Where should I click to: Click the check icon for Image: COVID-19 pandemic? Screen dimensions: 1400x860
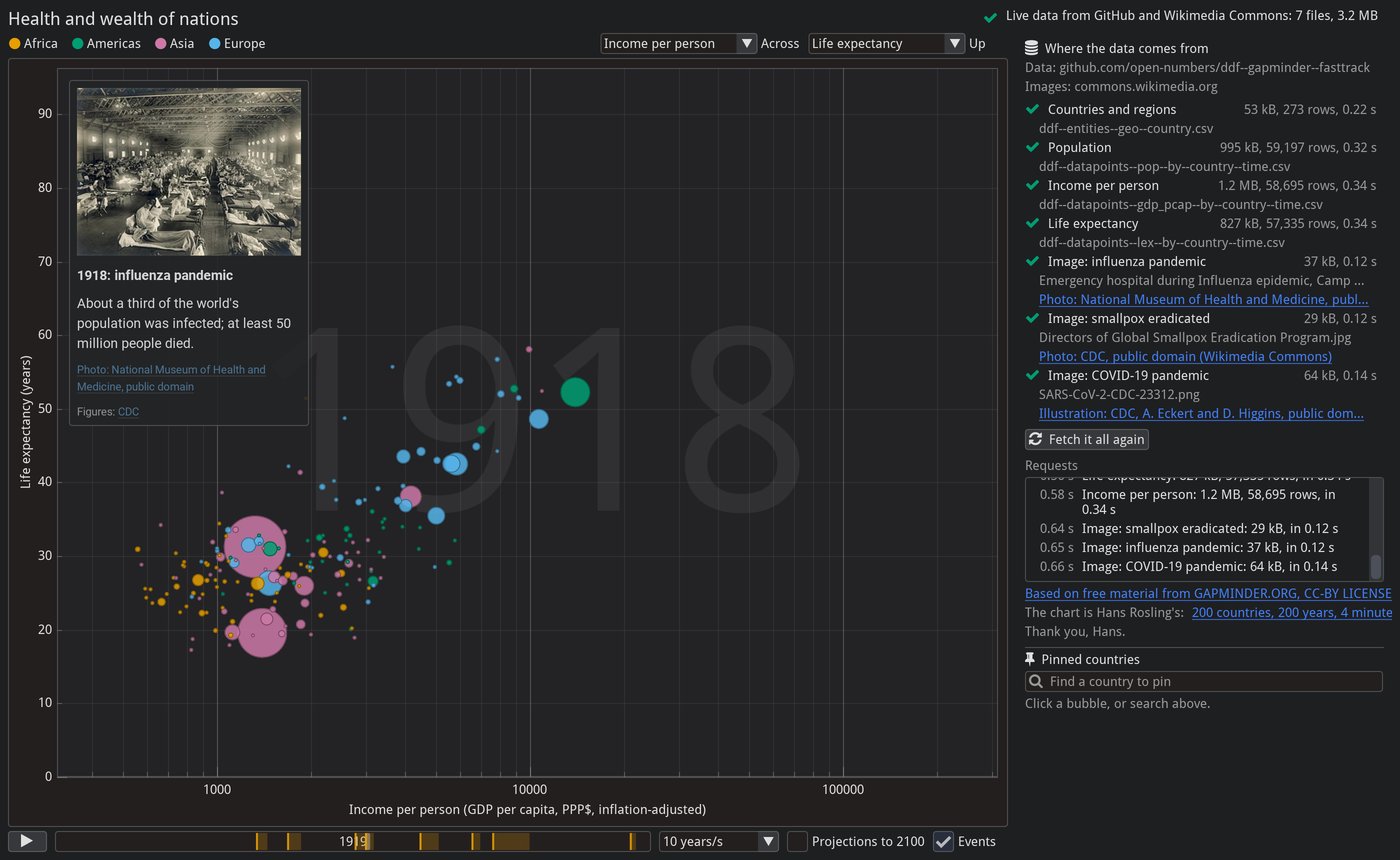tap(1032, 375)
